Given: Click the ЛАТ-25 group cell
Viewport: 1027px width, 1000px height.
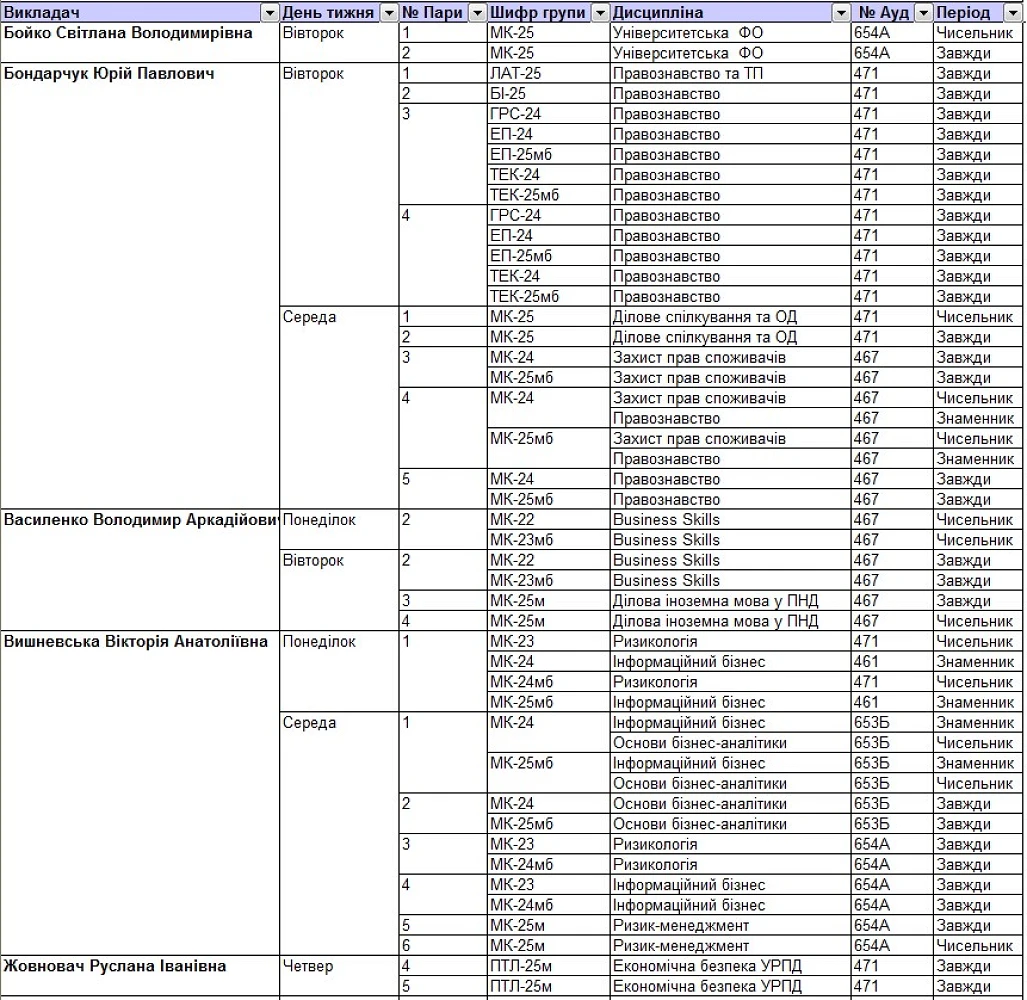Looking at the screenshot, I should tap(516, 74).
